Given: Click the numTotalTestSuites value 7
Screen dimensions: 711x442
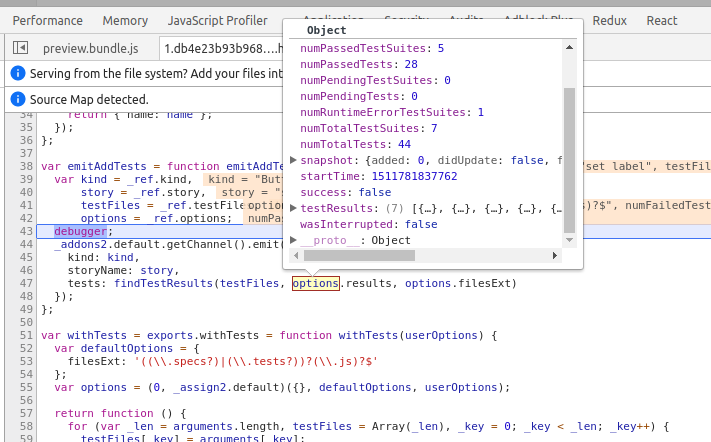Looking at the screenshot, I should (434, 128).
